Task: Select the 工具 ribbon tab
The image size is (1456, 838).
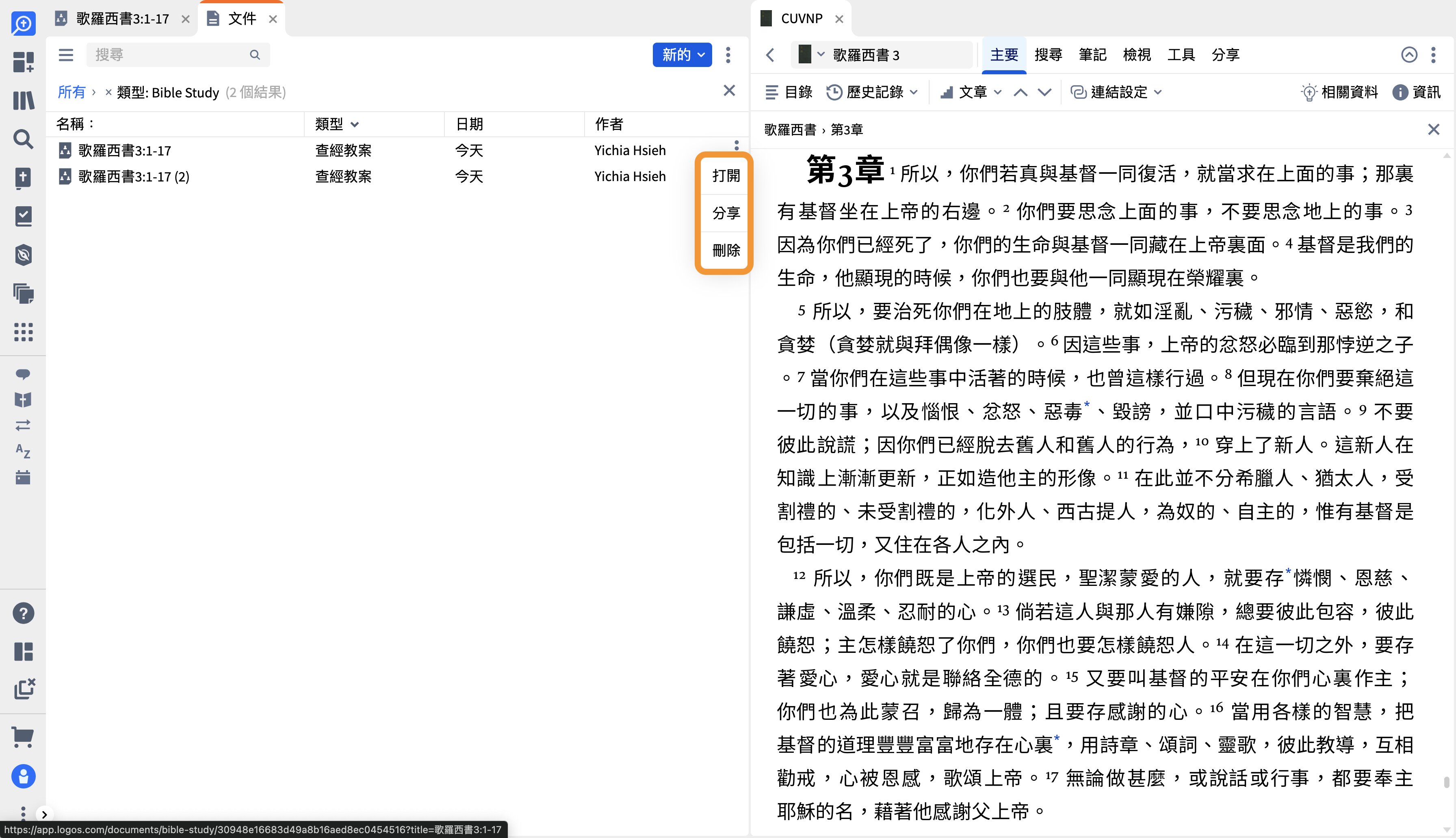Action: tap(1181, 55)
